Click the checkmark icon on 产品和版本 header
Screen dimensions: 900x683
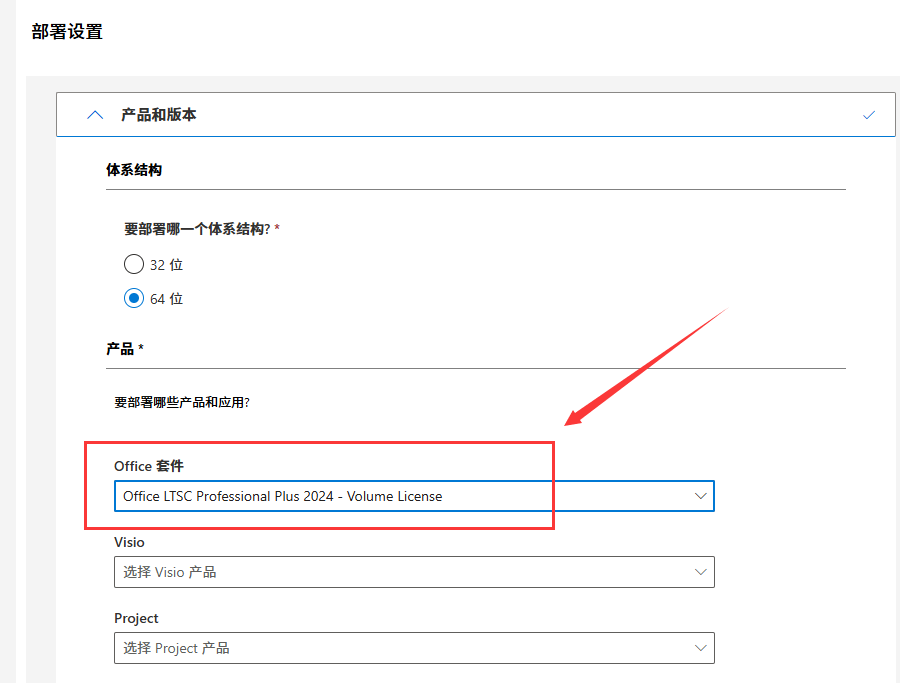point(868,115)
